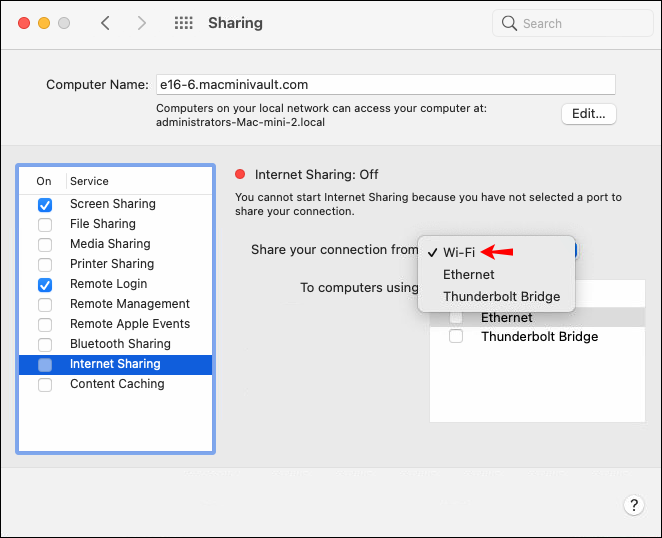This screenshot has height=538, width=662.
Task: Click the red Internet Sharing status indicator
Action: (240, 174)
